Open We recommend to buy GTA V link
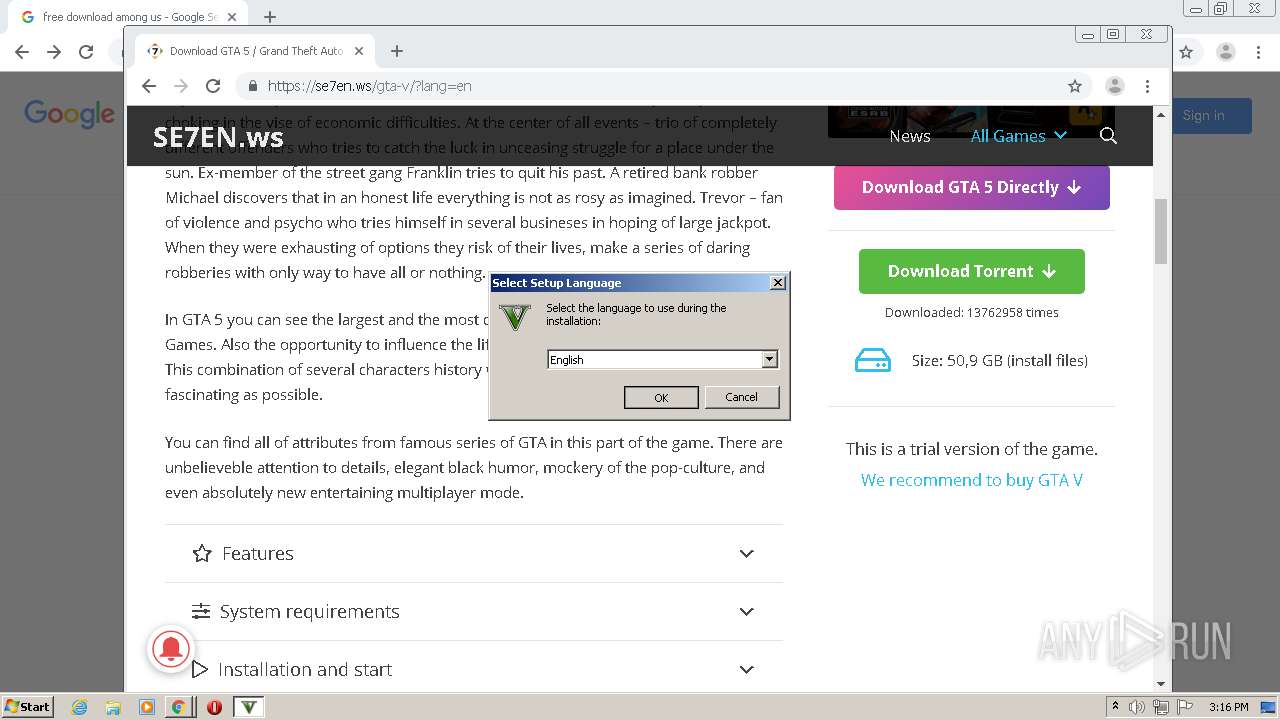Image resolution: width=1280 pixels, height=720 pixels. (x=971, y=480)
